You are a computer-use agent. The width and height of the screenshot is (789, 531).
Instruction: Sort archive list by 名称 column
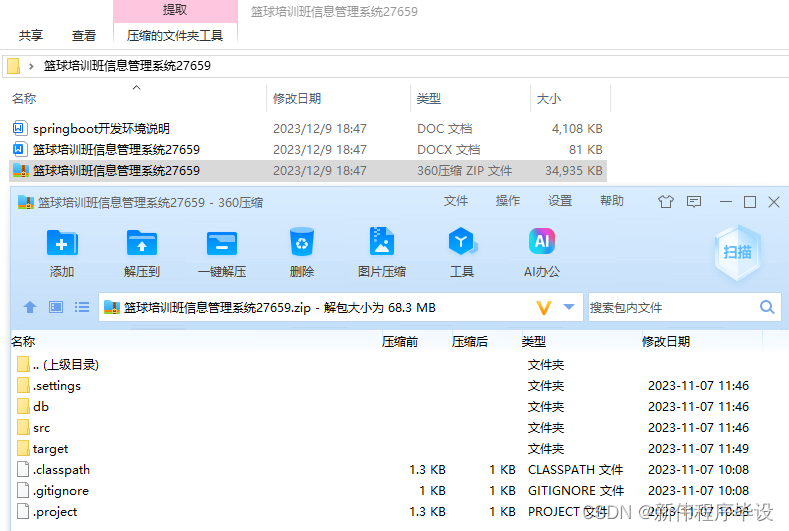23,341
